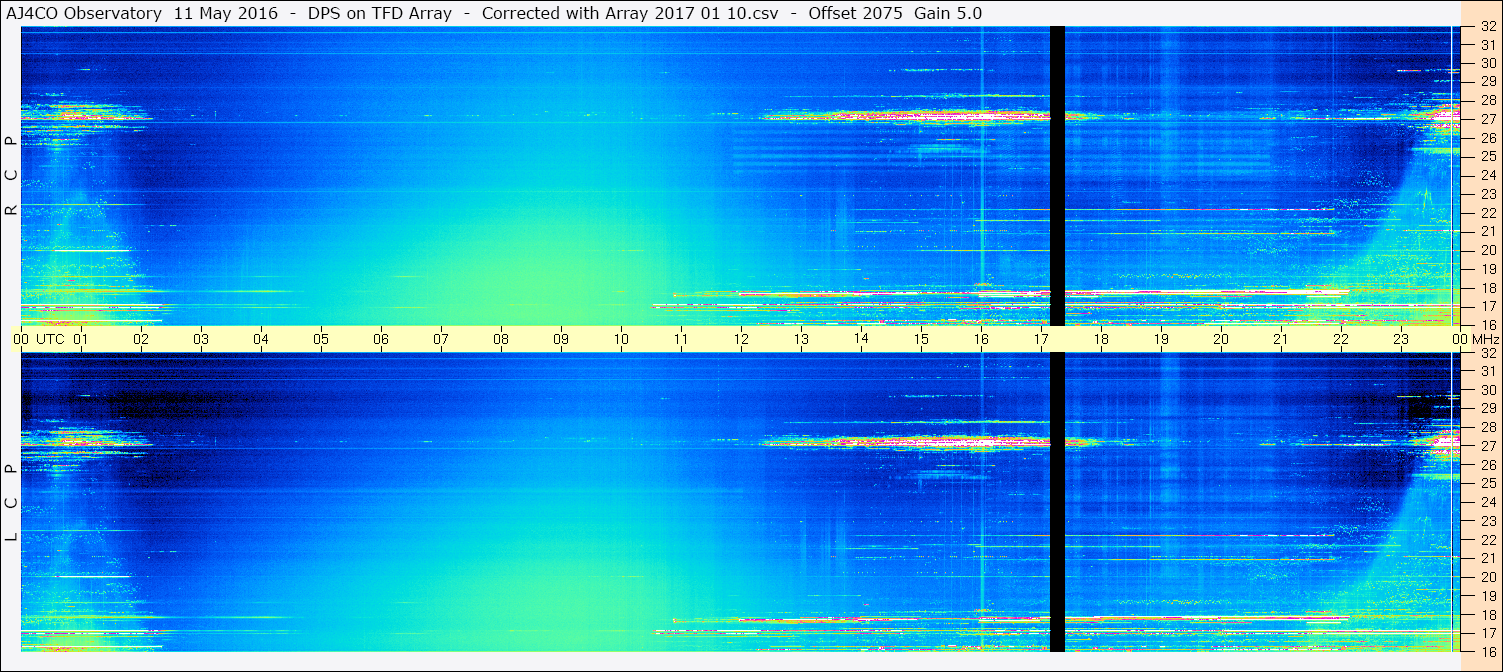The image size is (1503, 672).
Task: Click the 23 UTC hour marker
Action: click(1401, 339)
